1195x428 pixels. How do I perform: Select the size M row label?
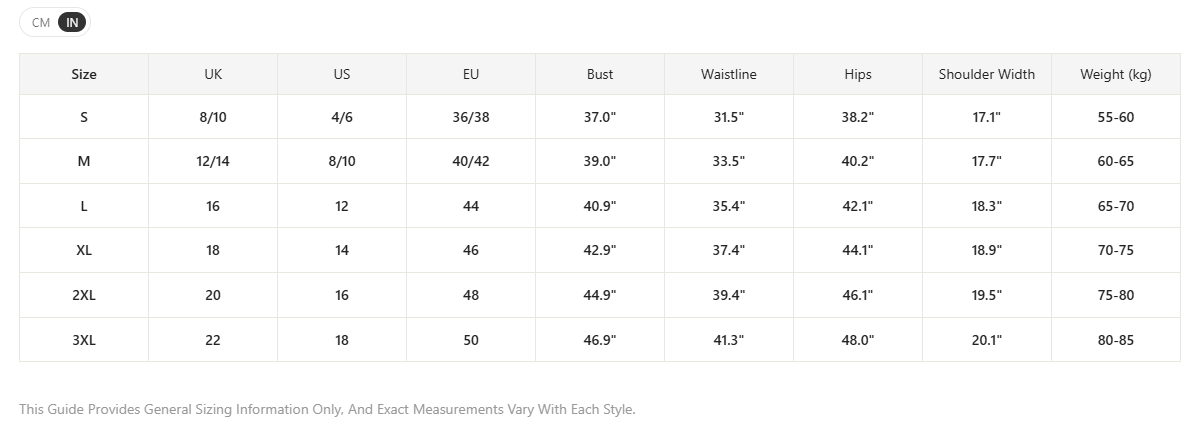coord(84,161)
